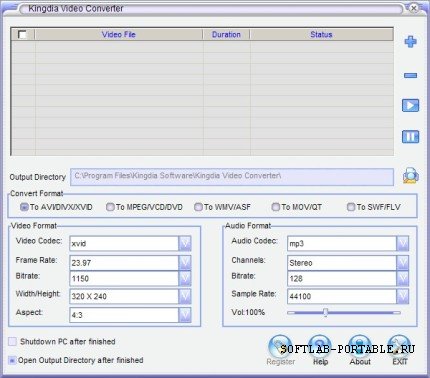Viewport: 430px width, 378px height.
Task: Expand the Aspect dropdown
Action: (185, 315)
